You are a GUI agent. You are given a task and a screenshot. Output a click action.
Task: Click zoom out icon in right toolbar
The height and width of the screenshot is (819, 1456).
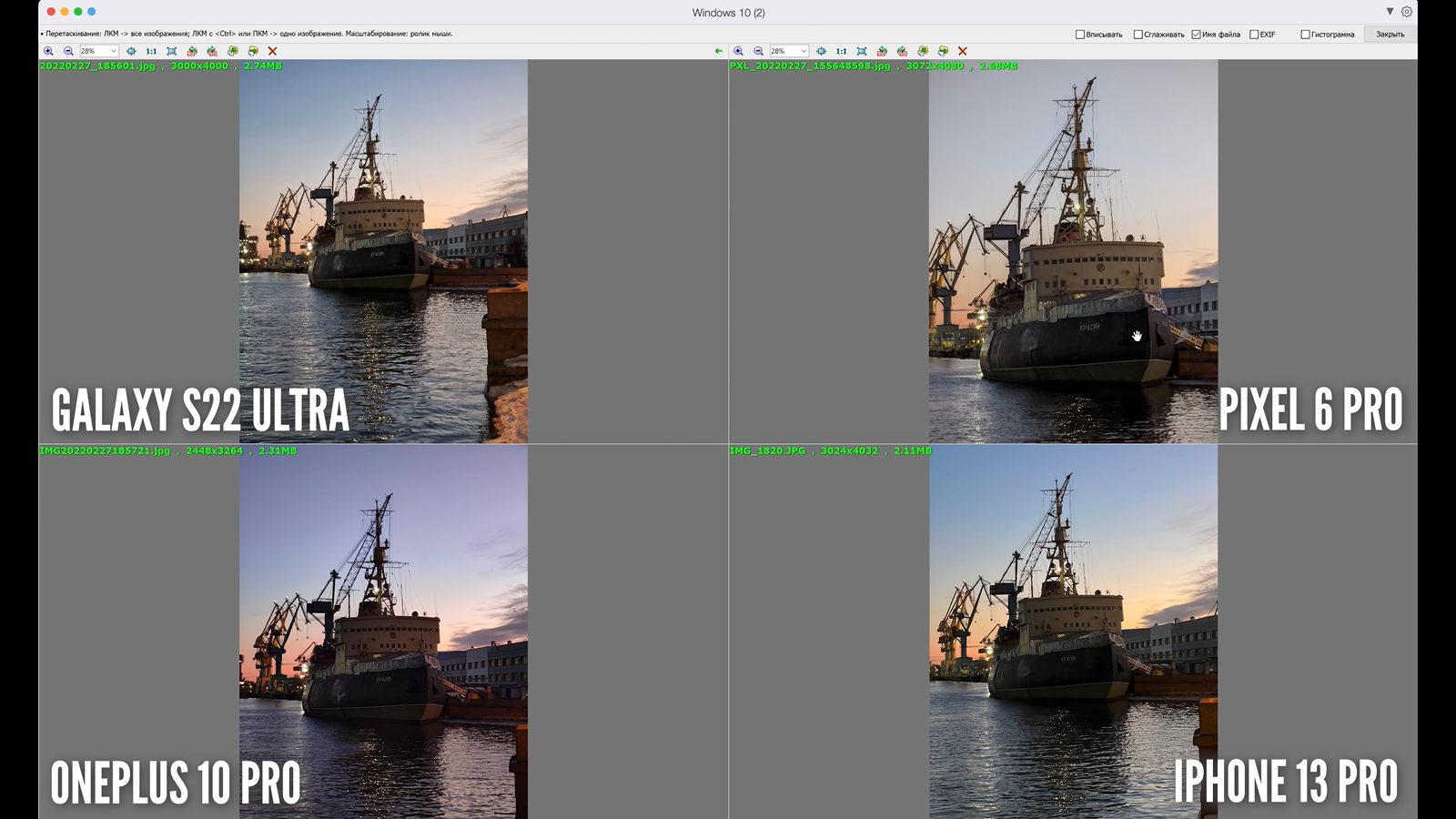[758, 52]
